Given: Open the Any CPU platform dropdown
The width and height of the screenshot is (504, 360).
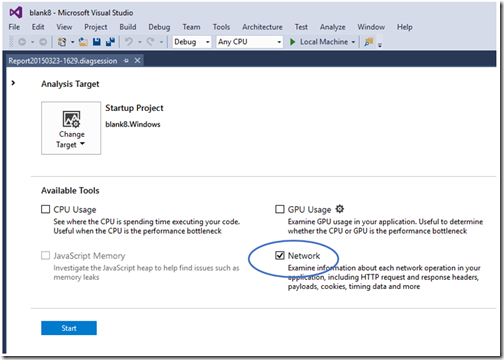Looking at the screenshot, I should point(249,42).
